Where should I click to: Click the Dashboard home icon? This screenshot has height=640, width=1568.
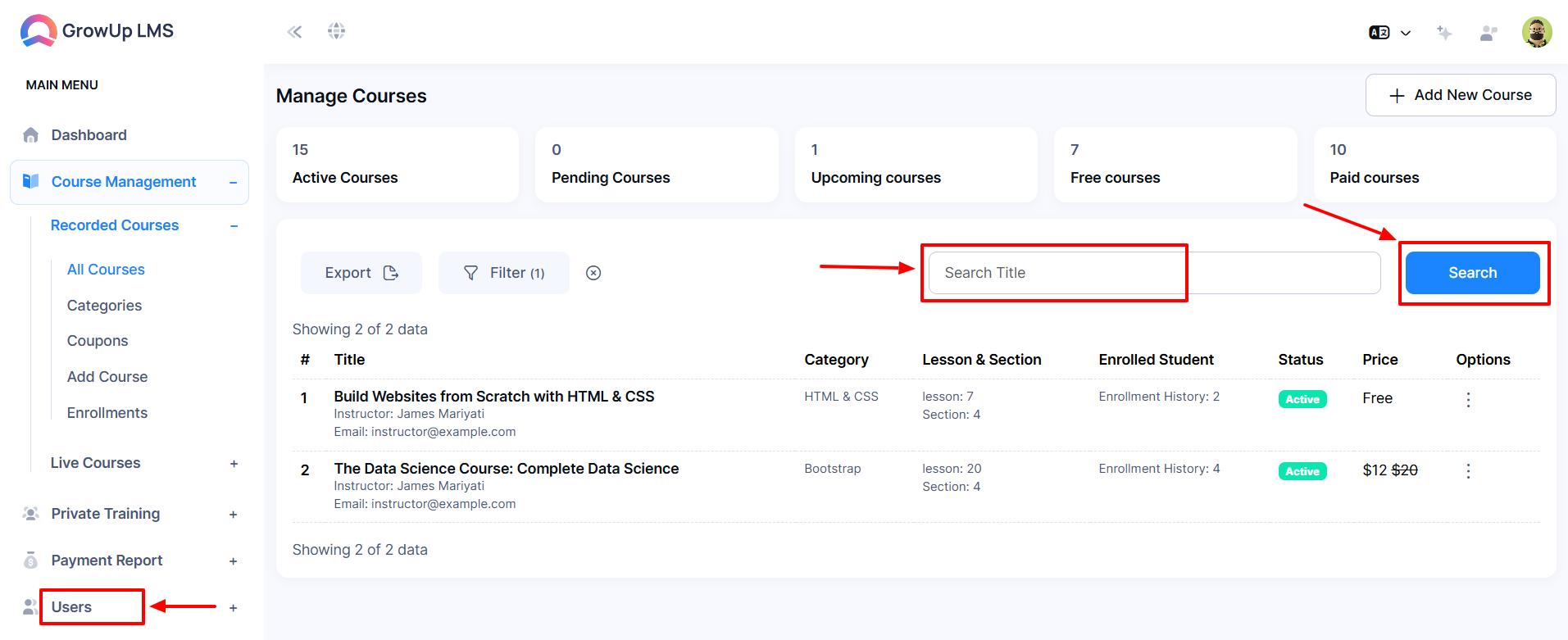point(31,135)
